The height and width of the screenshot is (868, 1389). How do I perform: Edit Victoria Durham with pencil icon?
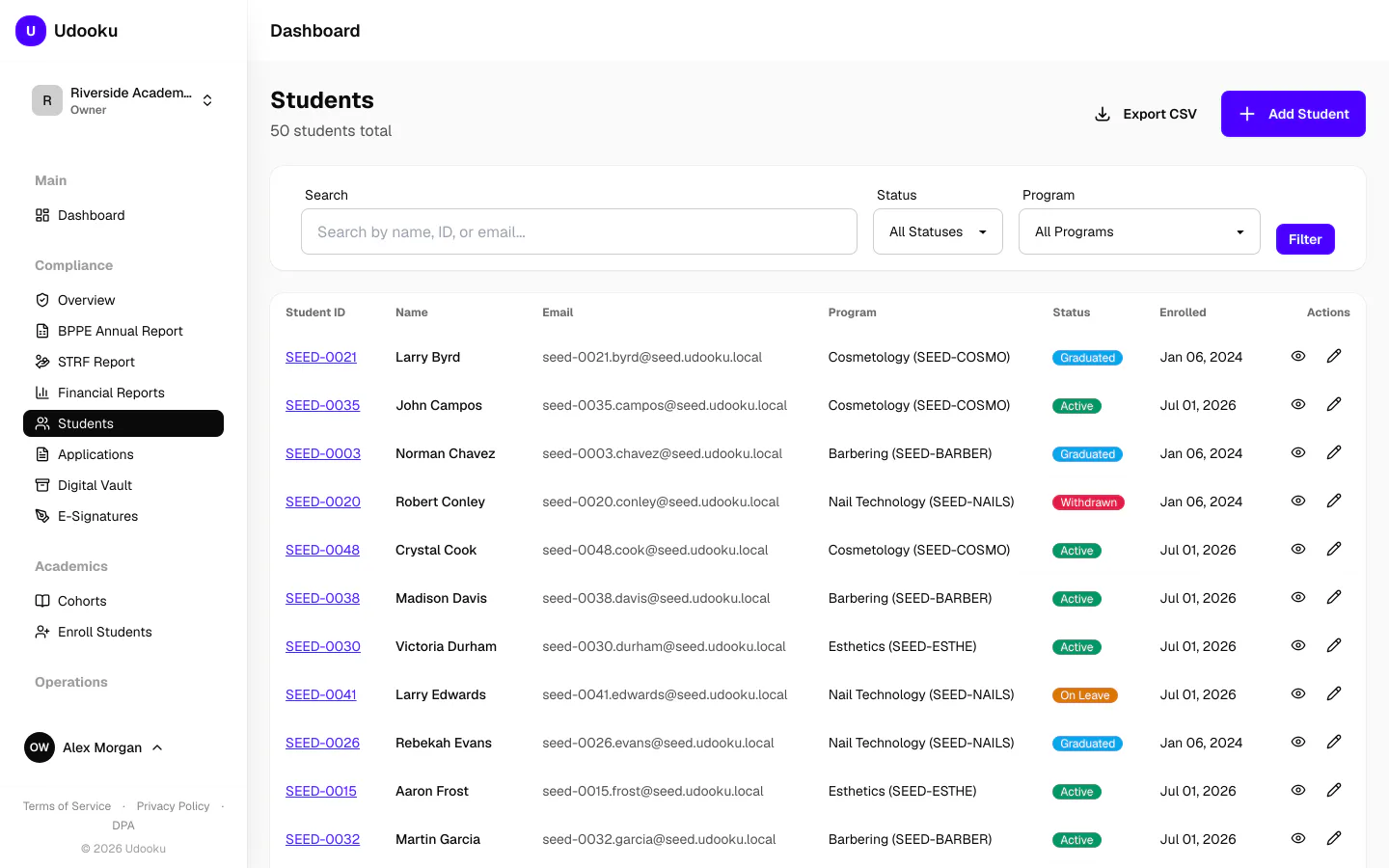point(1334,645)
